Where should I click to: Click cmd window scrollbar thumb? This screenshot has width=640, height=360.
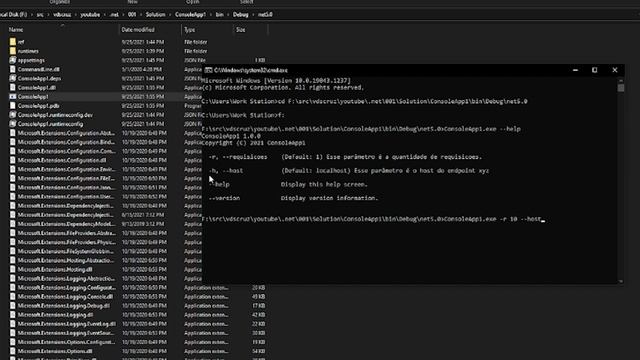click(x=621, y=88)
